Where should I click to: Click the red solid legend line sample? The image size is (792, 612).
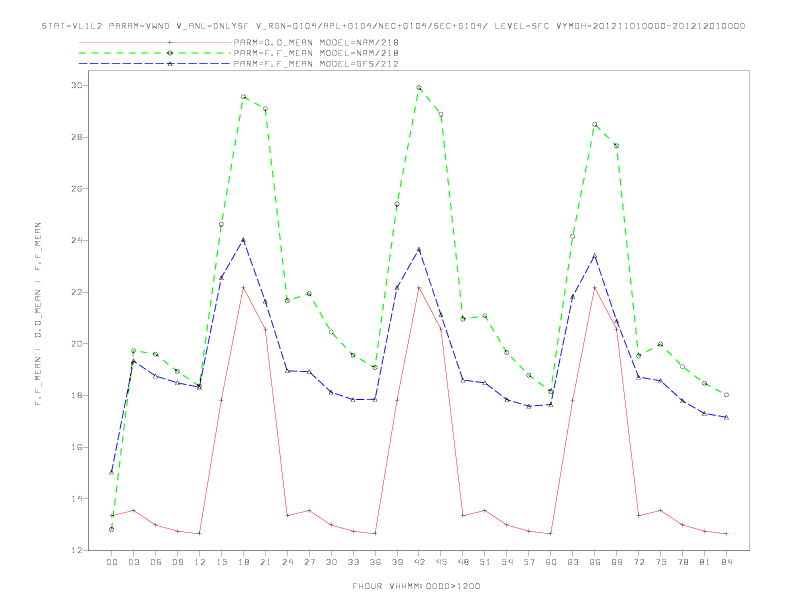(x=155, y=42)
